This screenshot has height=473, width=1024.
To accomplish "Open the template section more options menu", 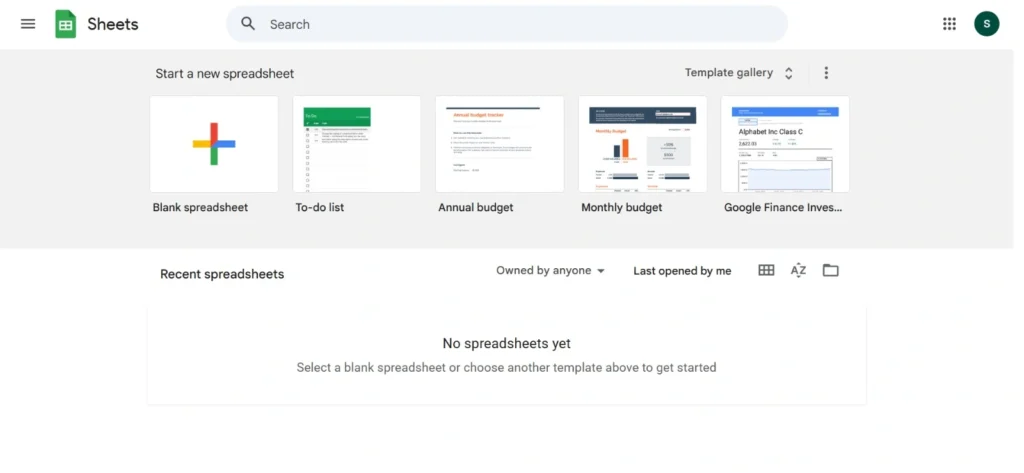I will coord(826,73).
